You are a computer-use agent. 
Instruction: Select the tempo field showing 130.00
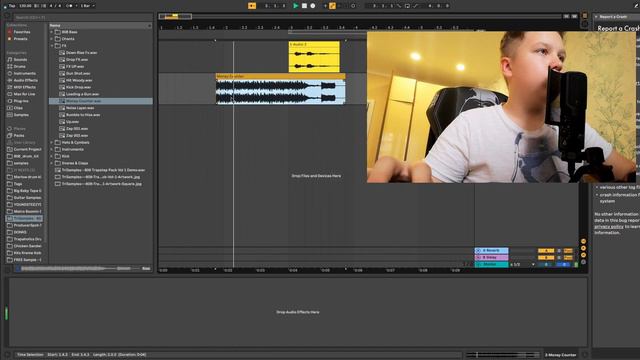point(25,6)
